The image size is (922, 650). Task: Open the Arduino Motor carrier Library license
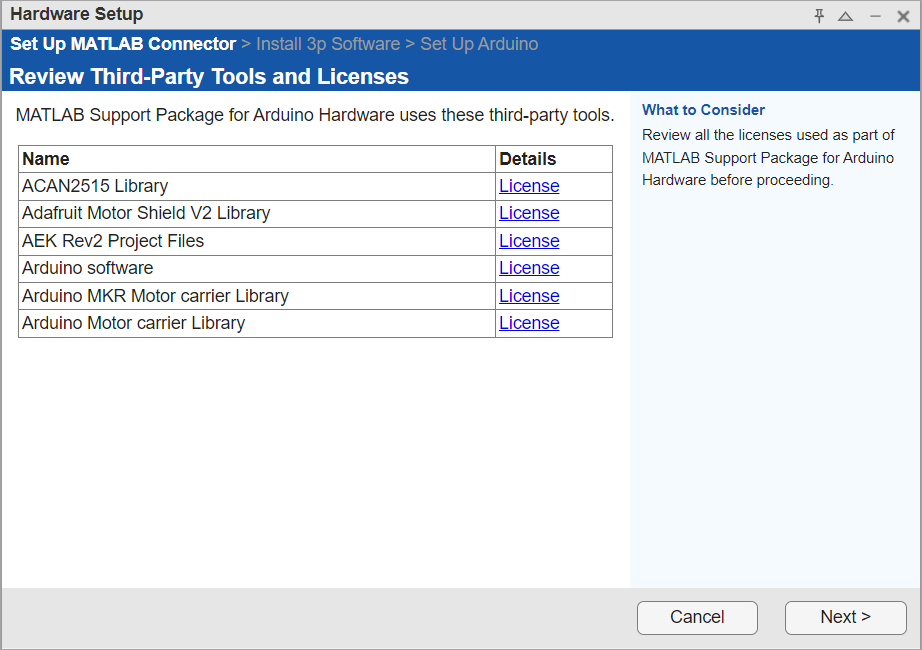click(x=529, y=323)
